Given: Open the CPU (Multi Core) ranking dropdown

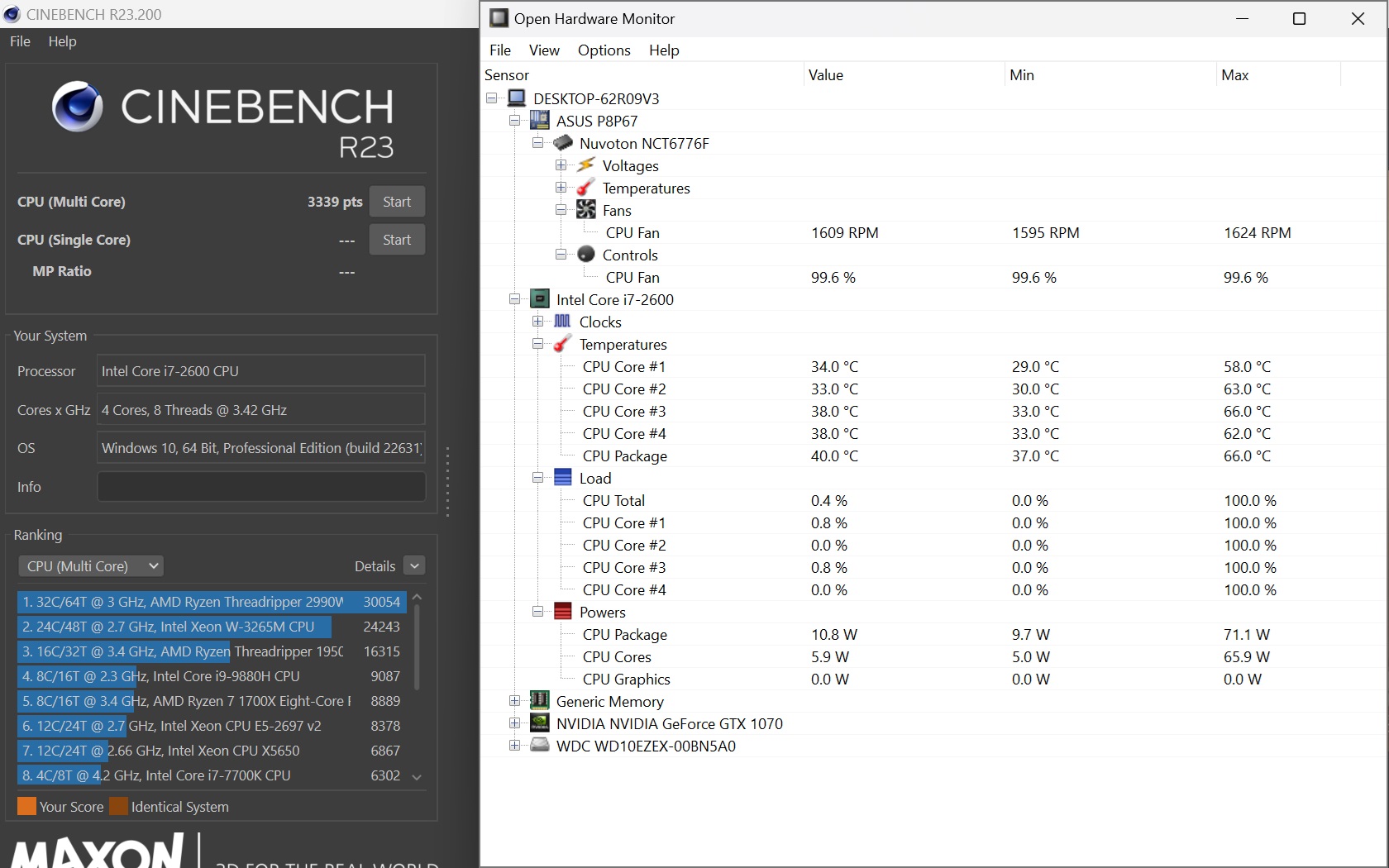Looking at the screenshot, I should tap(91, 566).
